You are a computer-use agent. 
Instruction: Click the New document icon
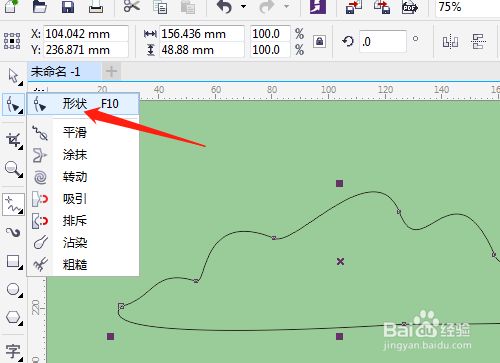coord(11,6)
